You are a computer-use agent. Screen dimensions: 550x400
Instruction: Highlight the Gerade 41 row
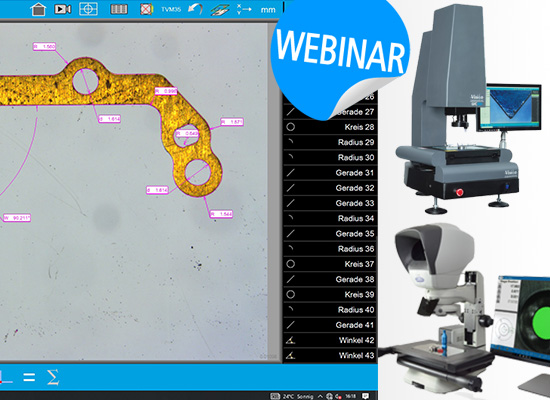(x=330, y=325)
